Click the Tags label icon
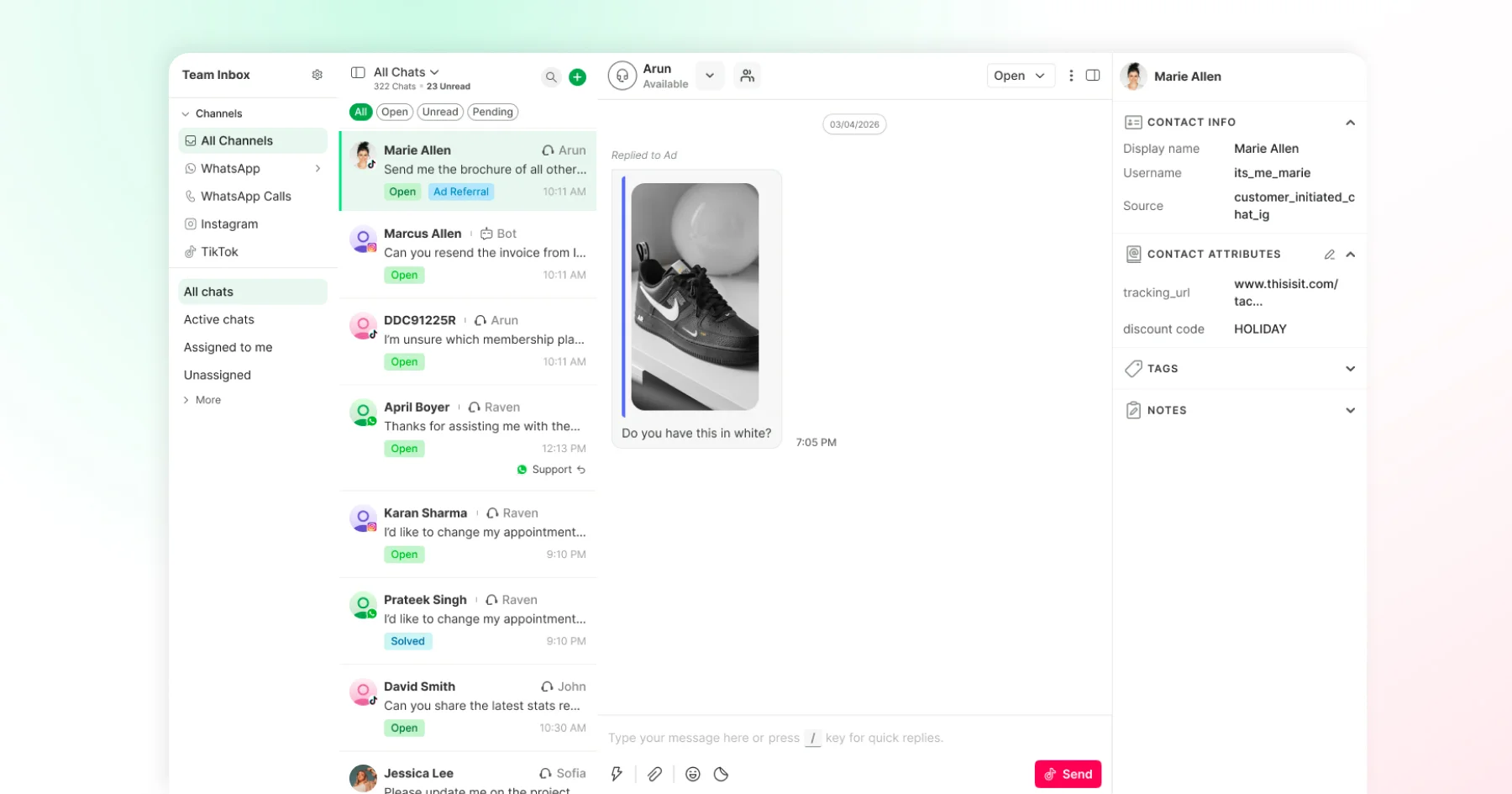The height and width of the screenshot is (794, 1512). (x=1133, y=369)
